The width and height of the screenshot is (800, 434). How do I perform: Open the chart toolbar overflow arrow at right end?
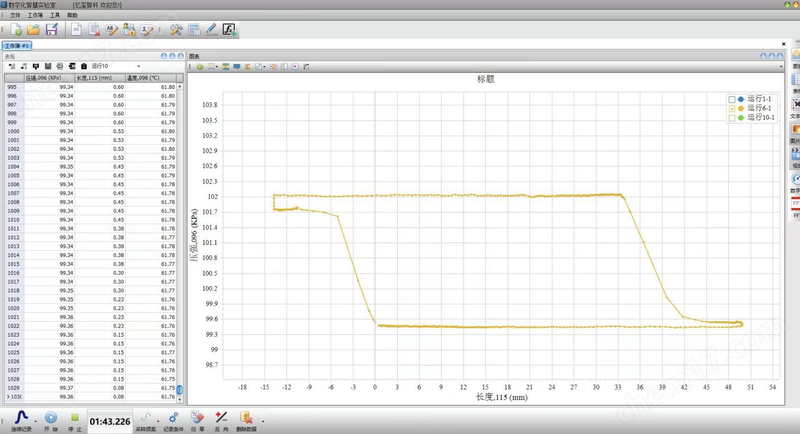click(781, 67)
